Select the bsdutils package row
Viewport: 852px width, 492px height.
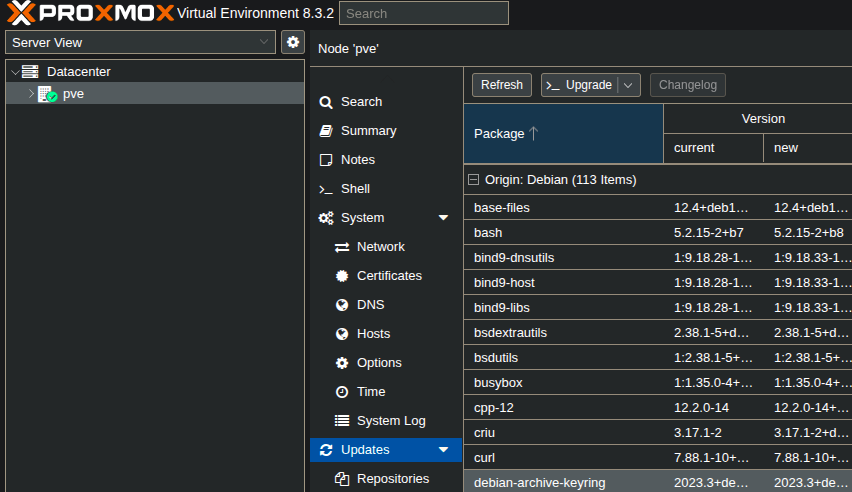click(x=658, y=358)
